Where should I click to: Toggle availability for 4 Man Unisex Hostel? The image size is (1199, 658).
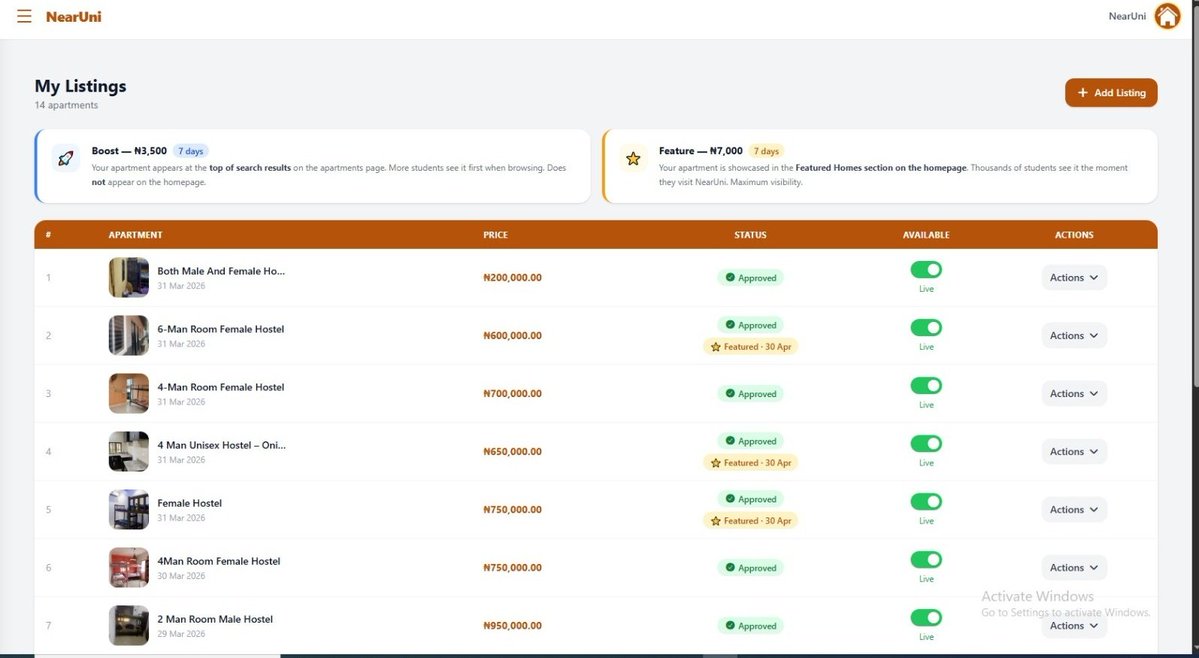point(926,444)
